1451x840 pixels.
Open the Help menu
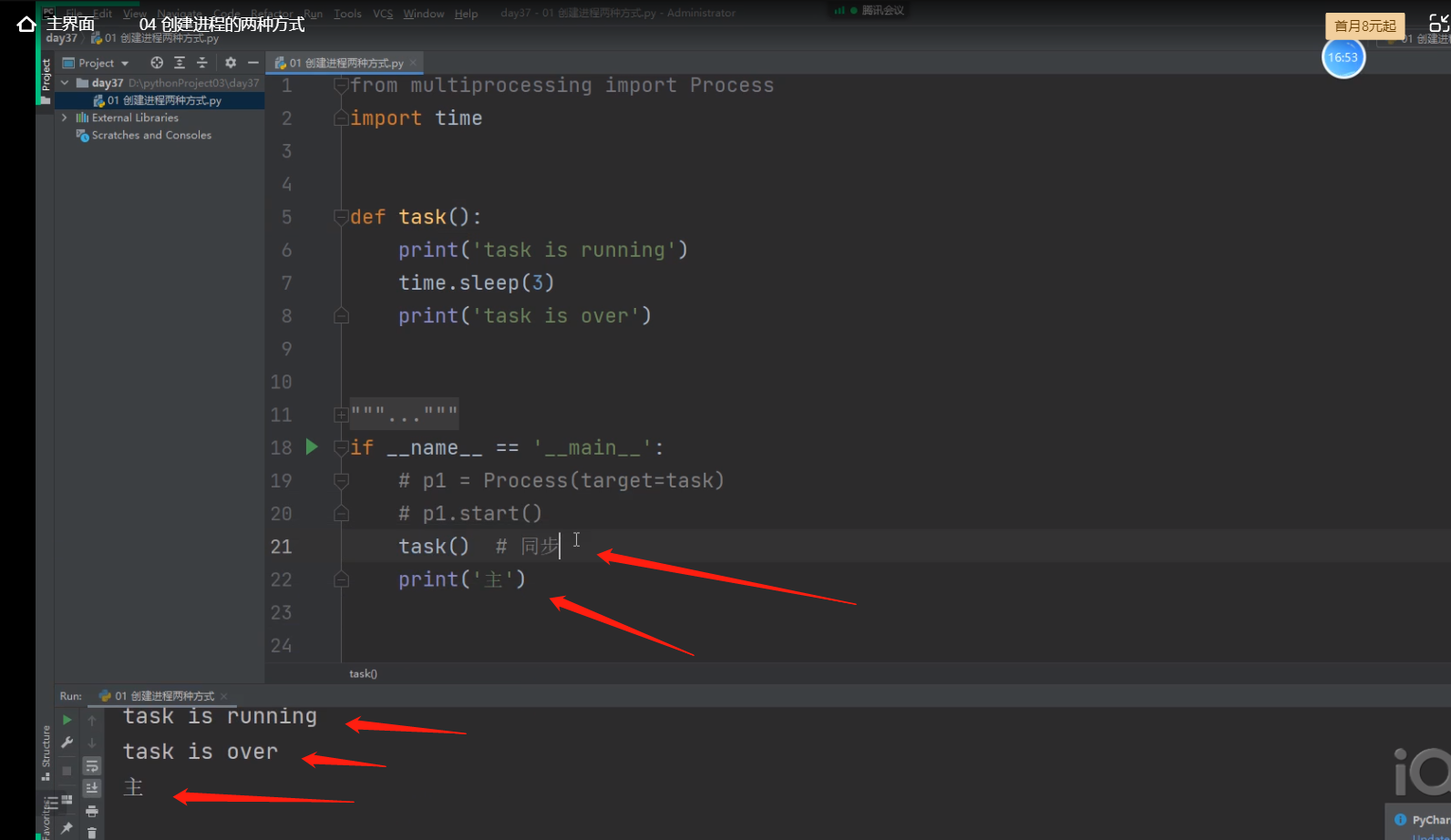pyautogui.click(x=466, y=14)
